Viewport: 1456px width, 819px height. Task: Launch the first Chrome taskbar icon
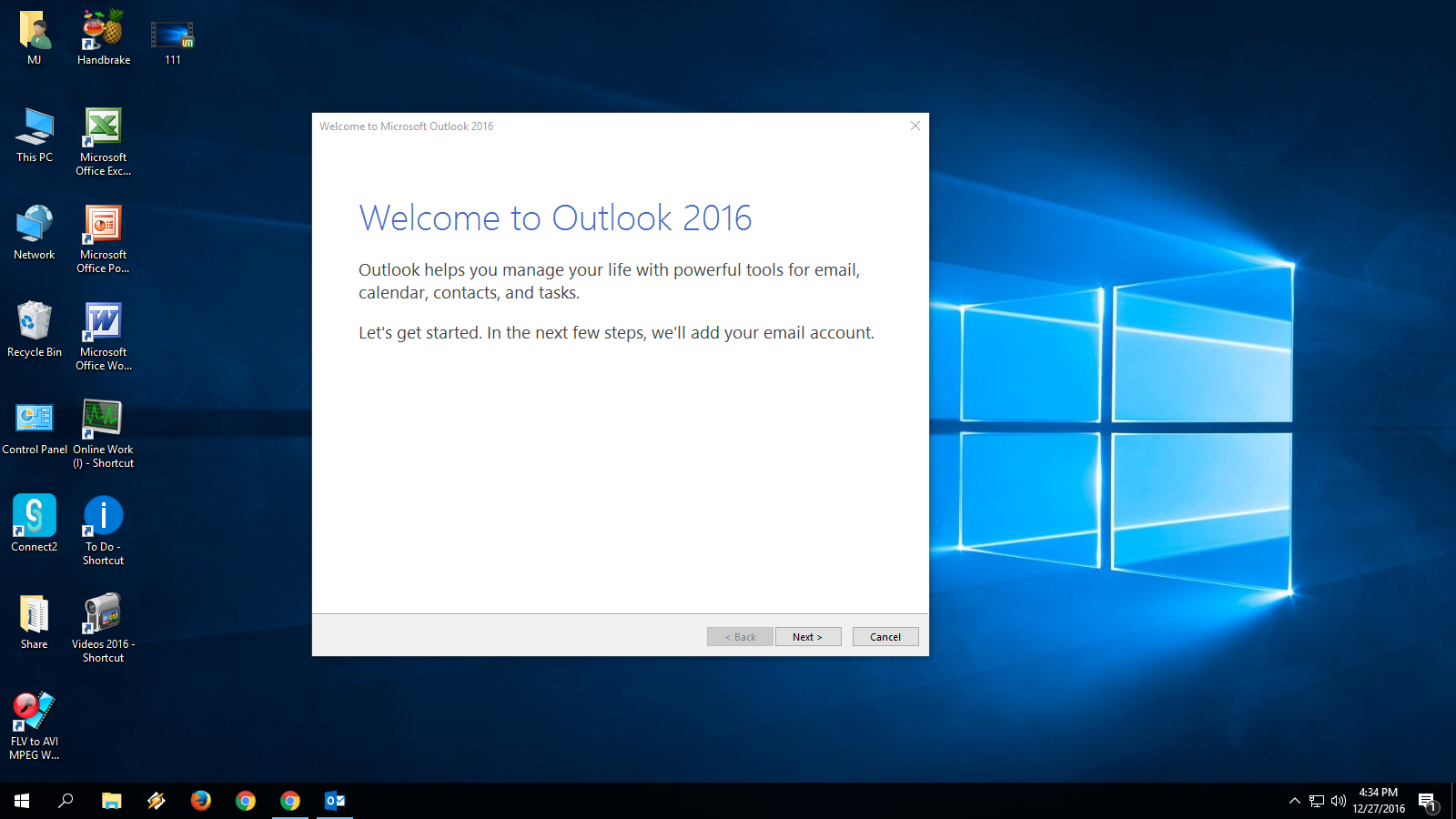tap(246, 801)
